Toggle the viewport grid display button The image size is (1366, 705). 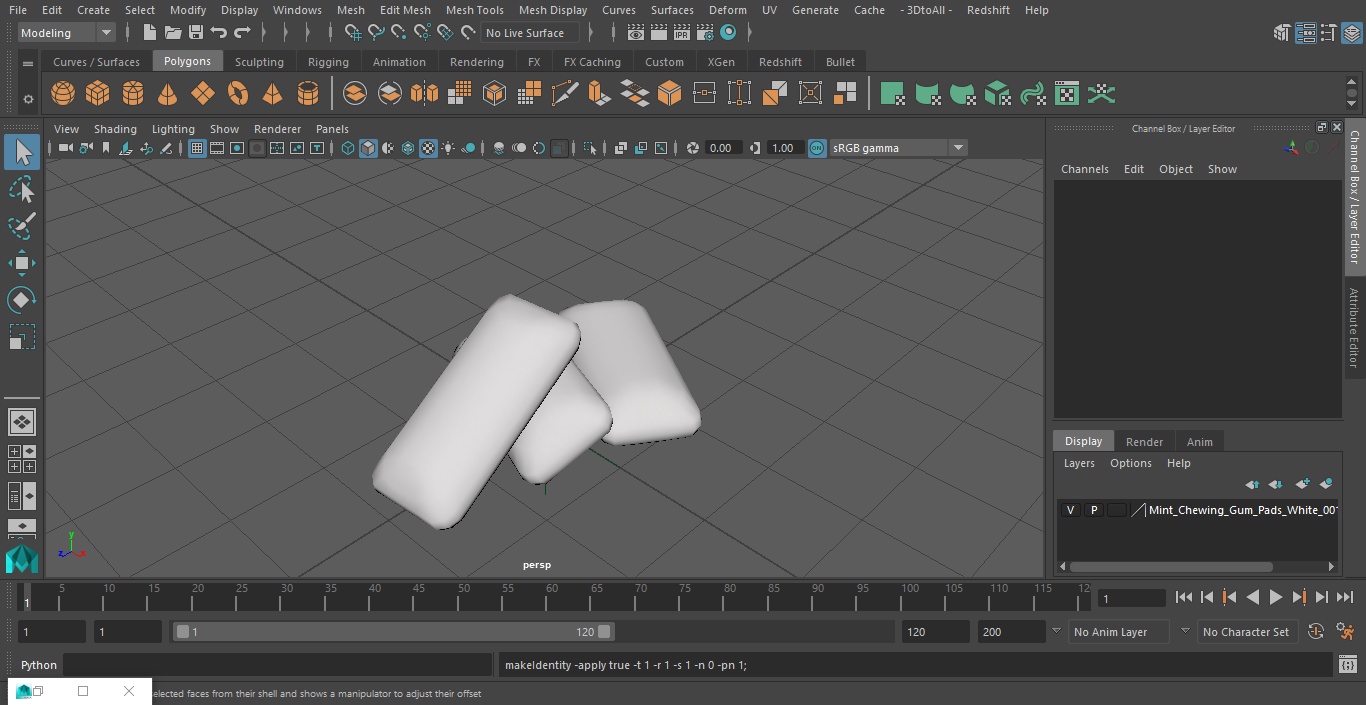(197, 148)
